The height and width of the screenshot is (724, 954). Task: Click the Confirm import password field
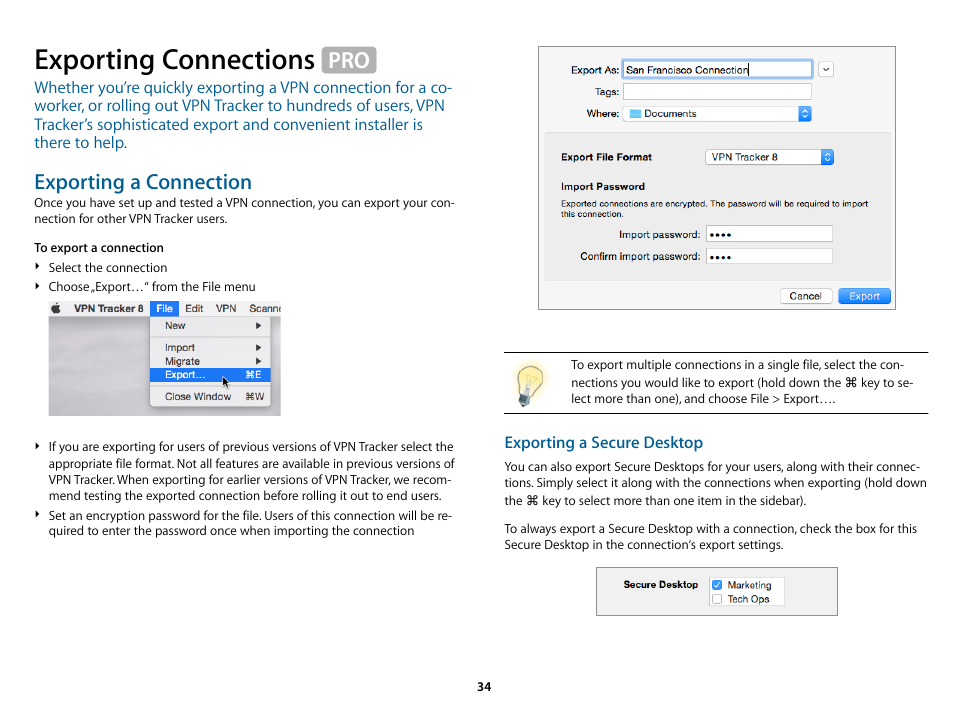point(769,256)
